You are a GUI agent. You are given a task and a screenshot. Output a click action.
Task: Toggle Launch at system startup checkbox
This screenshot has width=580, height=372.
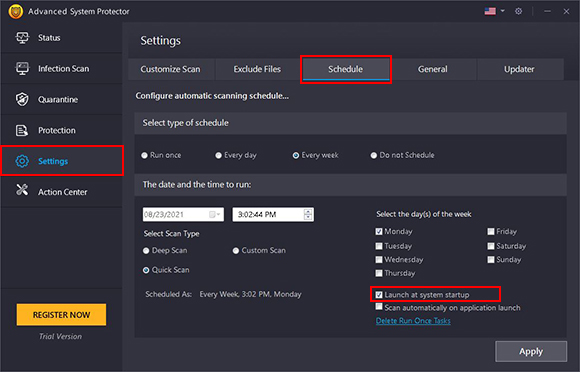click(x=379, y=295)
